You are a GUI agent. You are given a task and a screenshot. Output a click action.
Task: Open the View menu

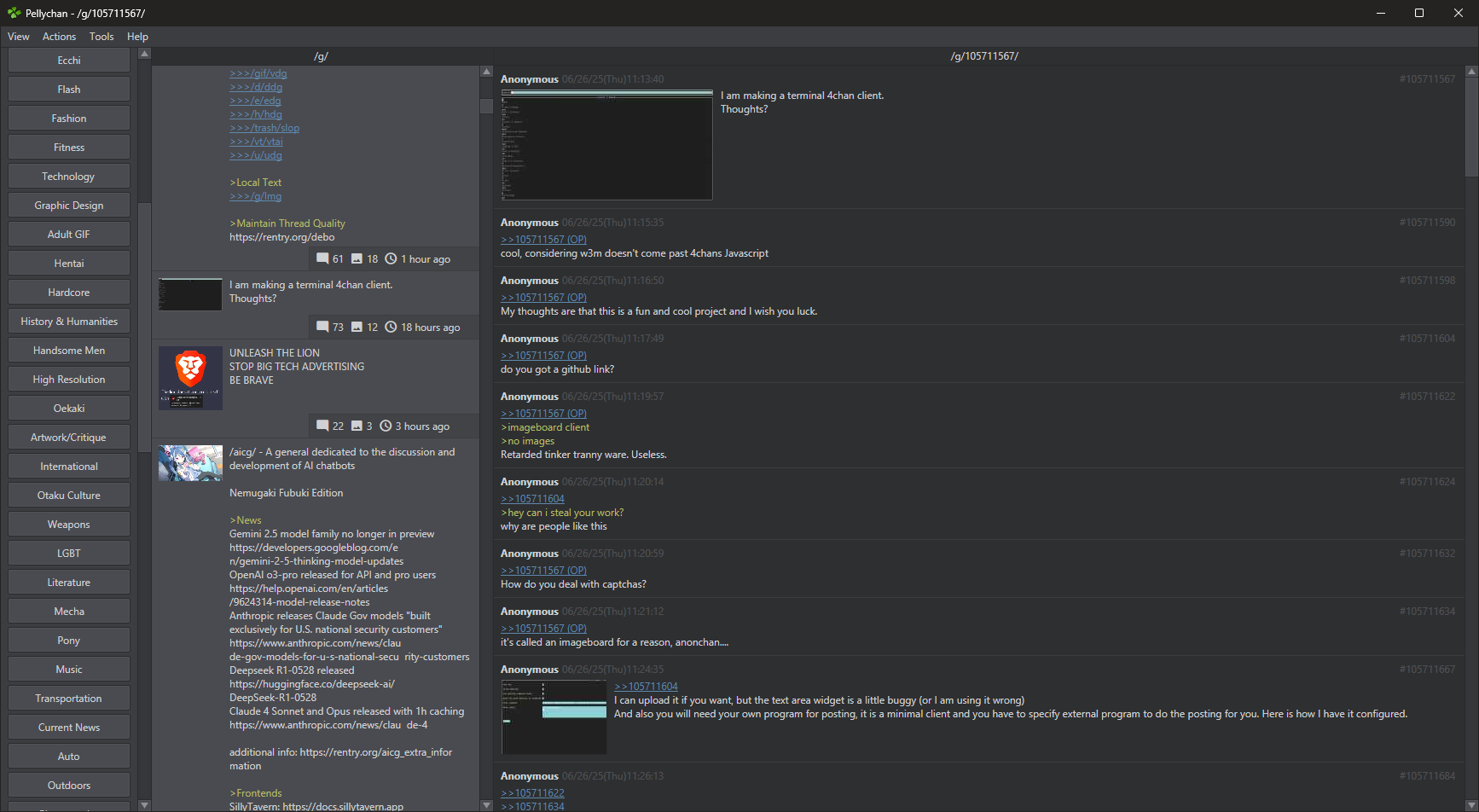pyautogui.click(x=19, y=37)
